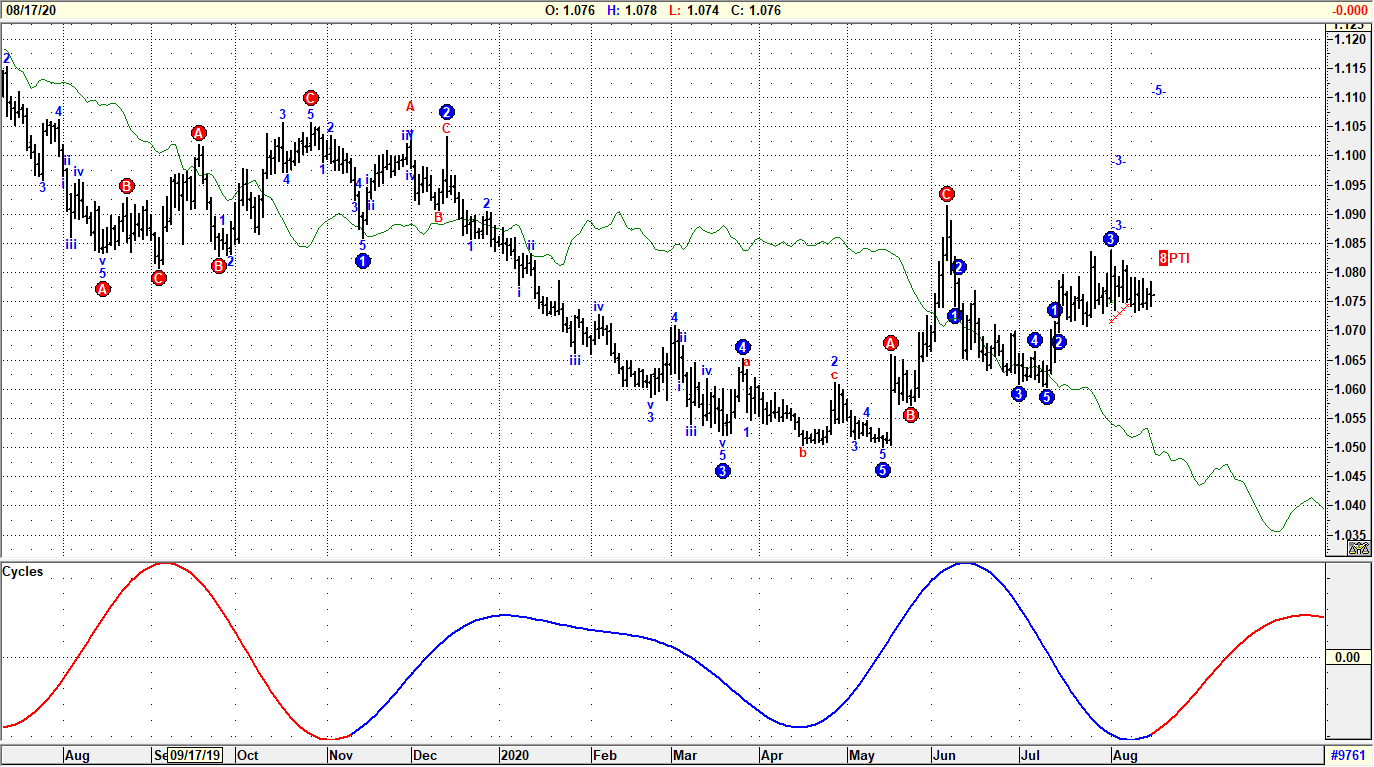The image size is (1374, 767).
Task: Click the red circled A label near the May low
Action: [890, 343]
